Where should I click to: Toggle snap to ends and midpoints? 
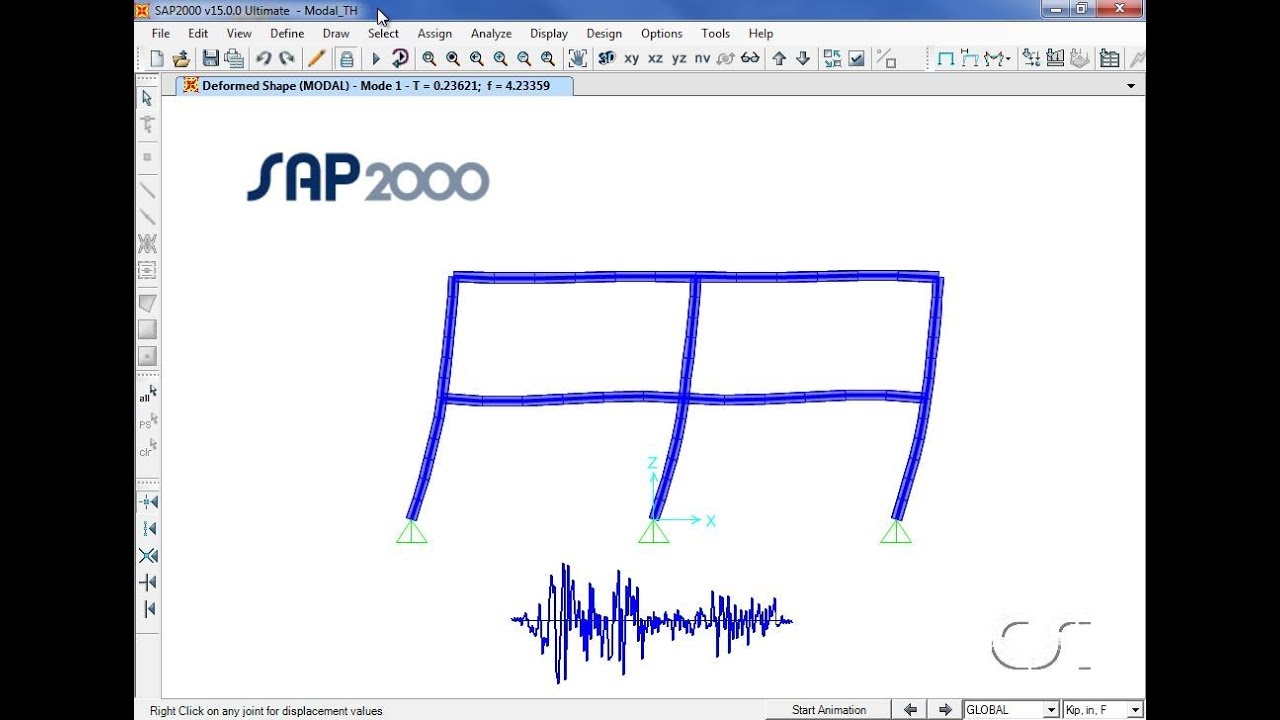point(148,529)
